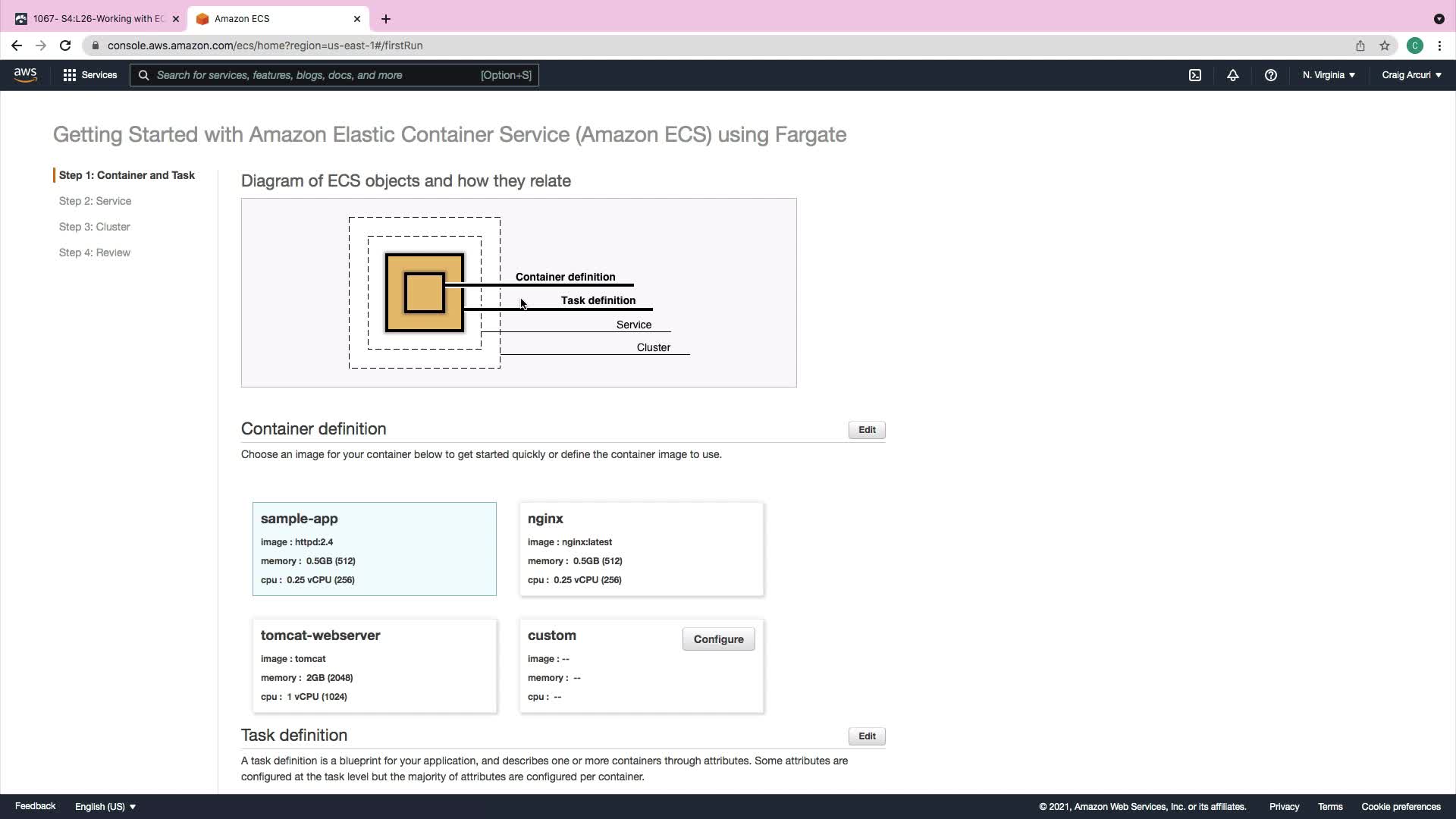The image size is (1456, 819).
Task: Click Edit next to Container definition
Action: coord(866,430)
